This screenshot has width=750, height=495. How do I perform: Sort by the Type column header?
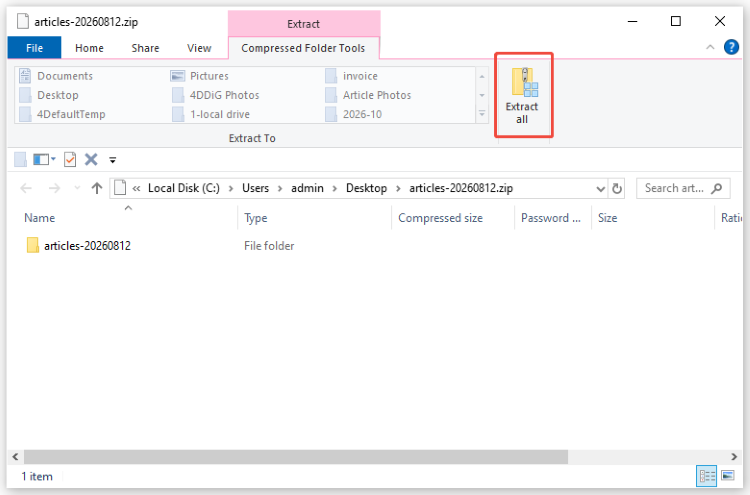(314, 218)
